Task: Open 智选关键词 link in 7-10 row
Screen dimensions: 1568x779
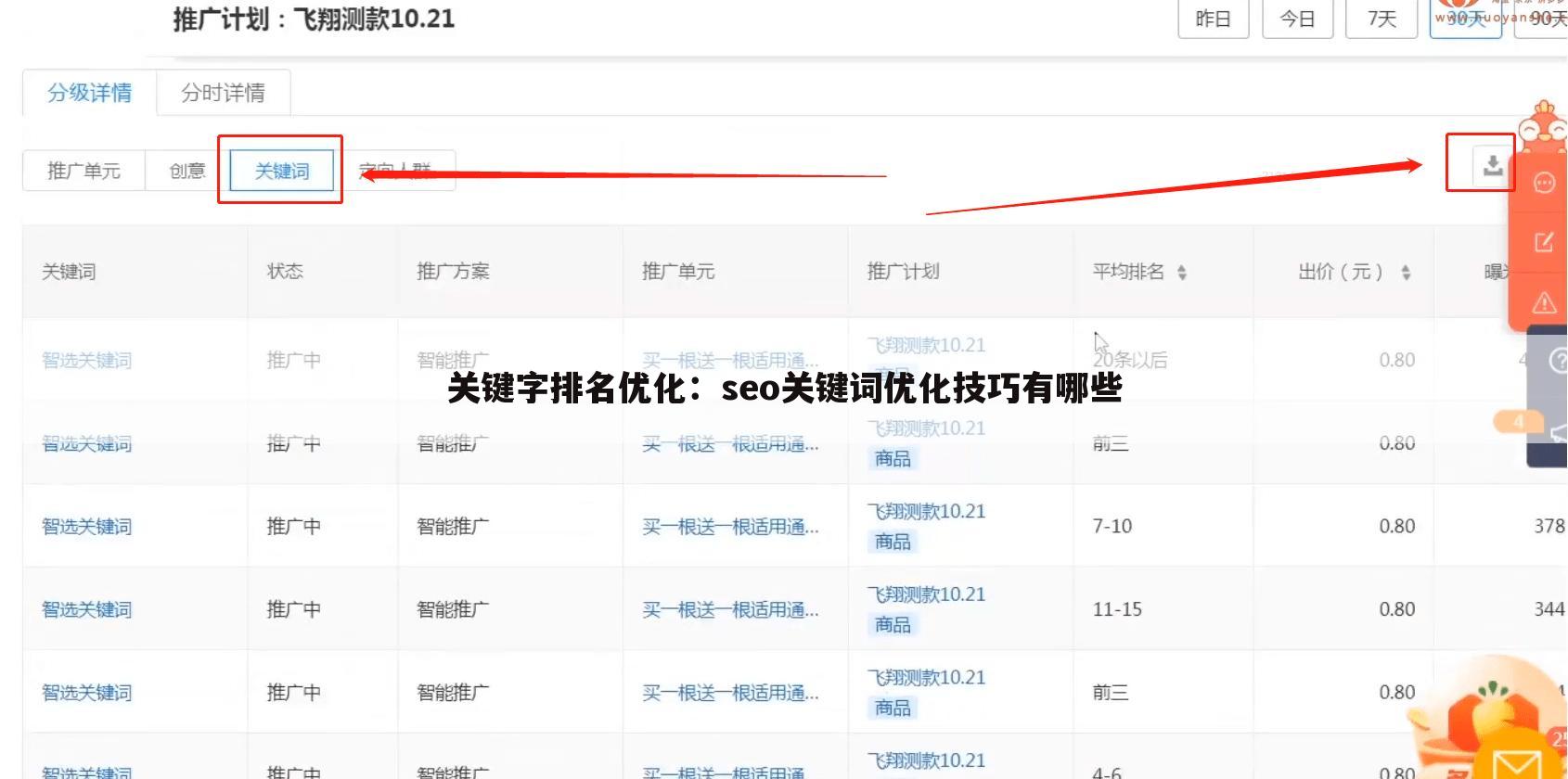Action: (x=87, y=527)
